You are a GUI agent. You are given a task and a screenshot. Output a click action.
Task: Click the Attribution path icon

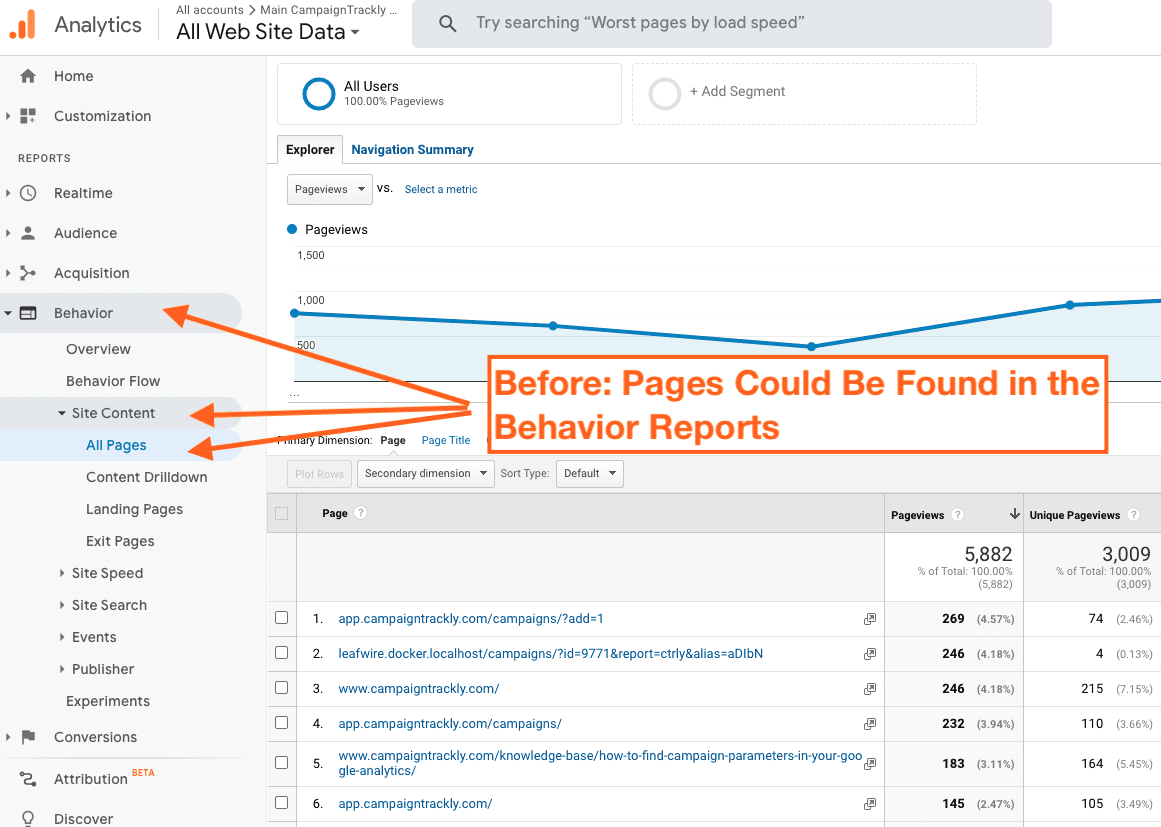(28, 779)
